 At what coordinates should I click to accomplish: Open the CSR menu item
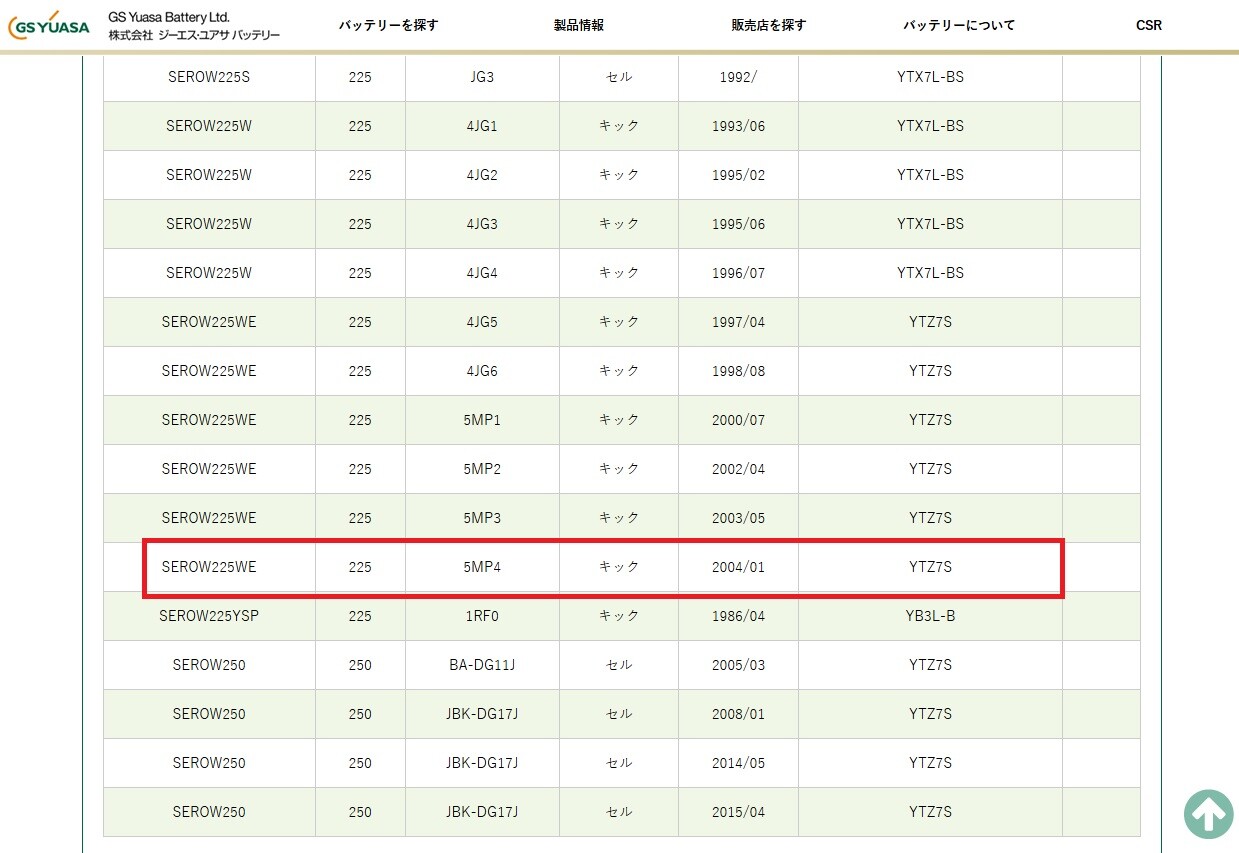pyautogui.click(x=1149, y=25)
